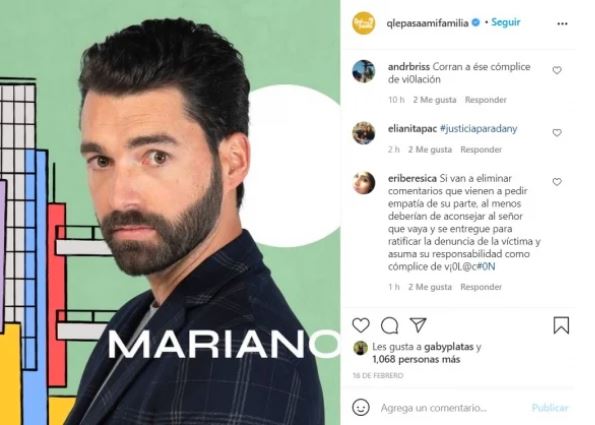Reply to elianitapac comment

tap(481, 150)
